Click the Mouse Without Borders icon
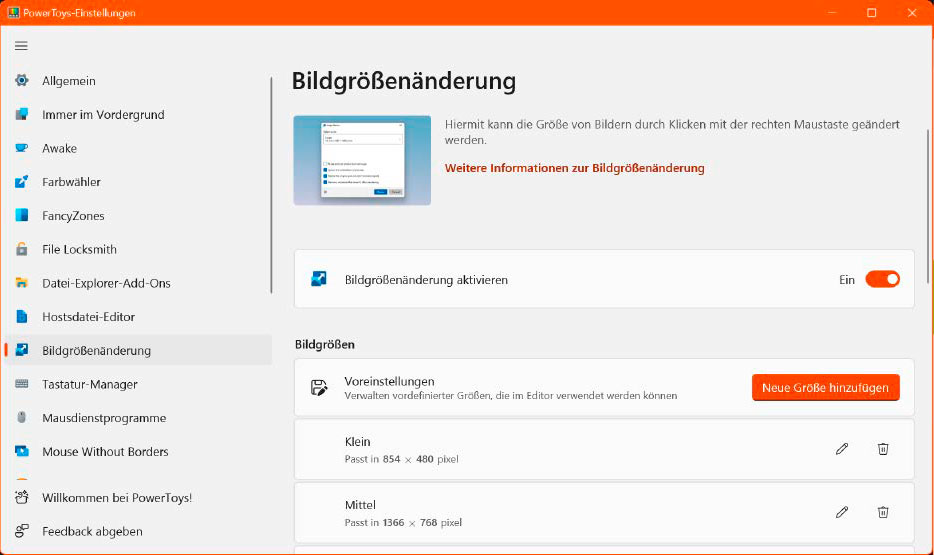 point(22,451)
